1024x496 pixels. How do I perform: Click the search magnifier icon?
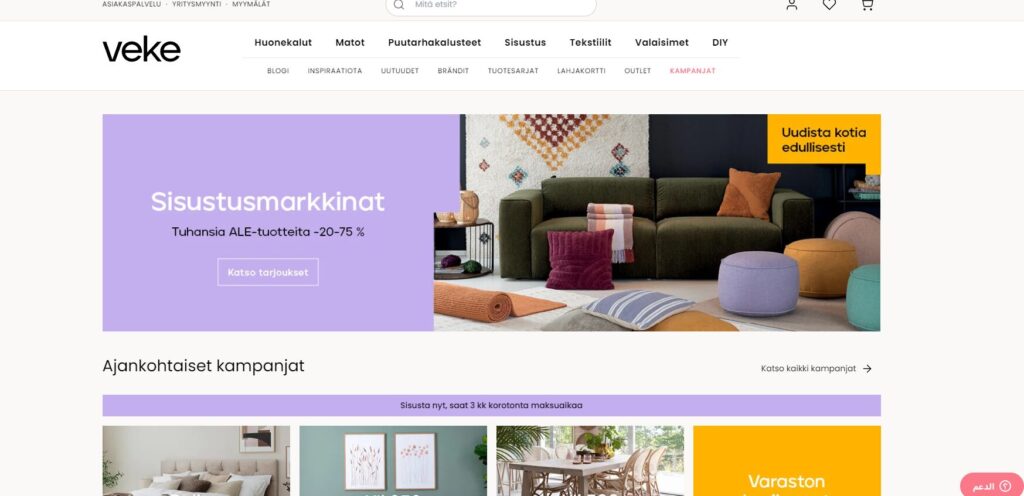(399, 5)
